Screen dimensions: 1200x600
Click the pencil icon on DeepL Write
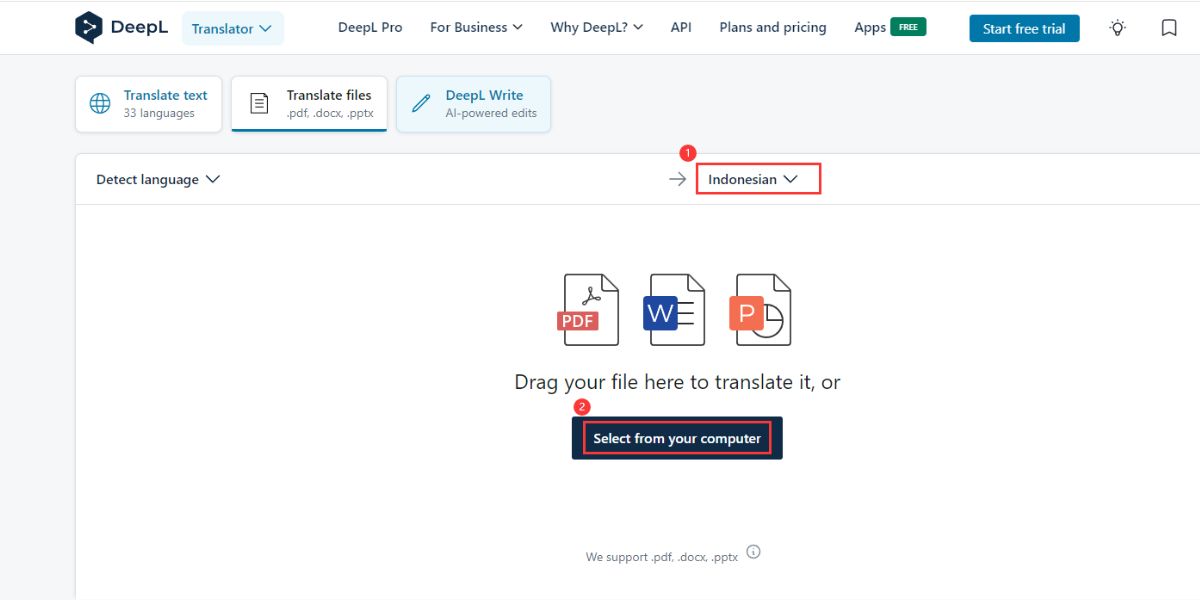(x=421, y=103)
